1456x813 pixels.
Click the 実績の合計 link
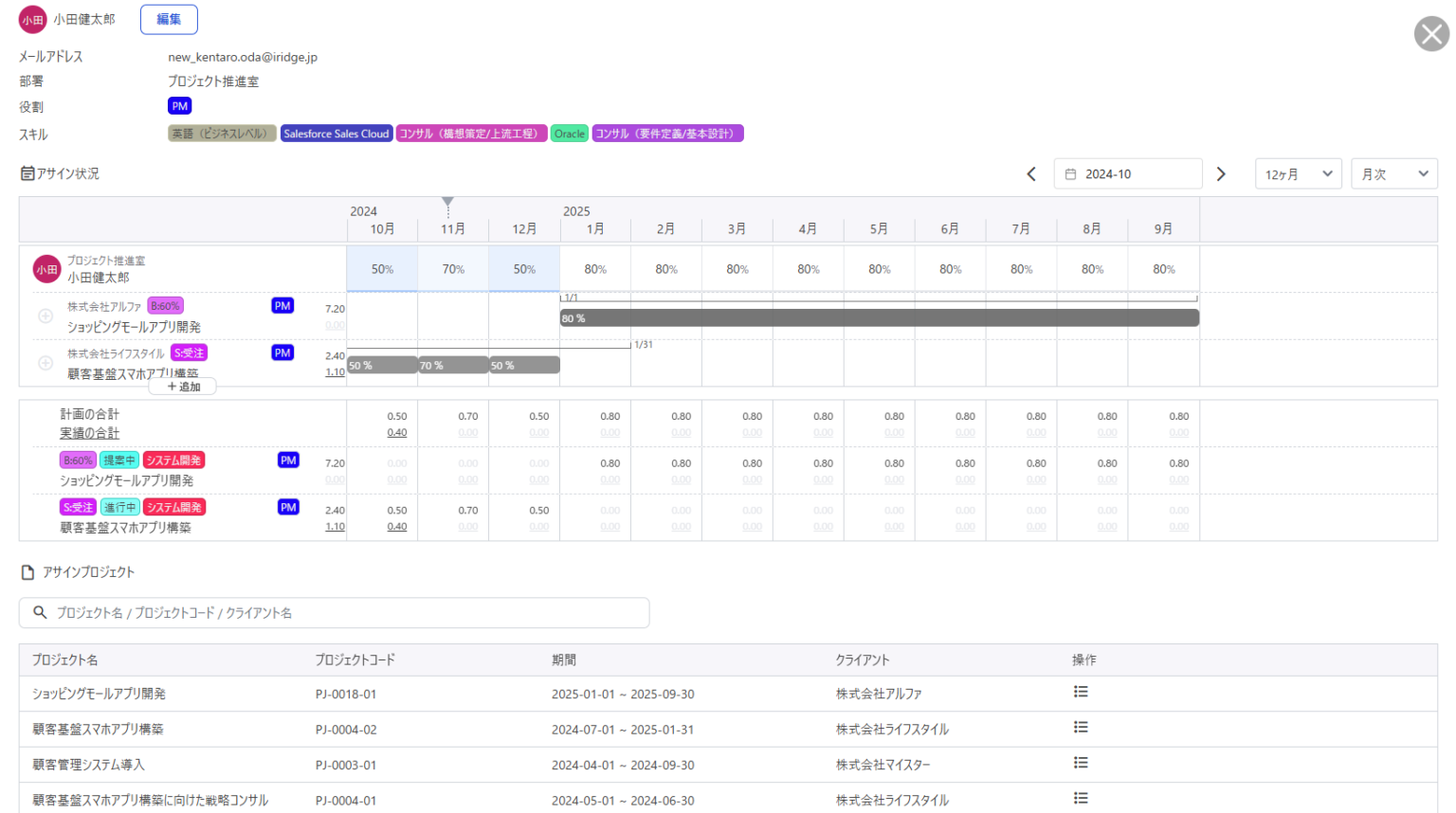[x=90, y=433]
